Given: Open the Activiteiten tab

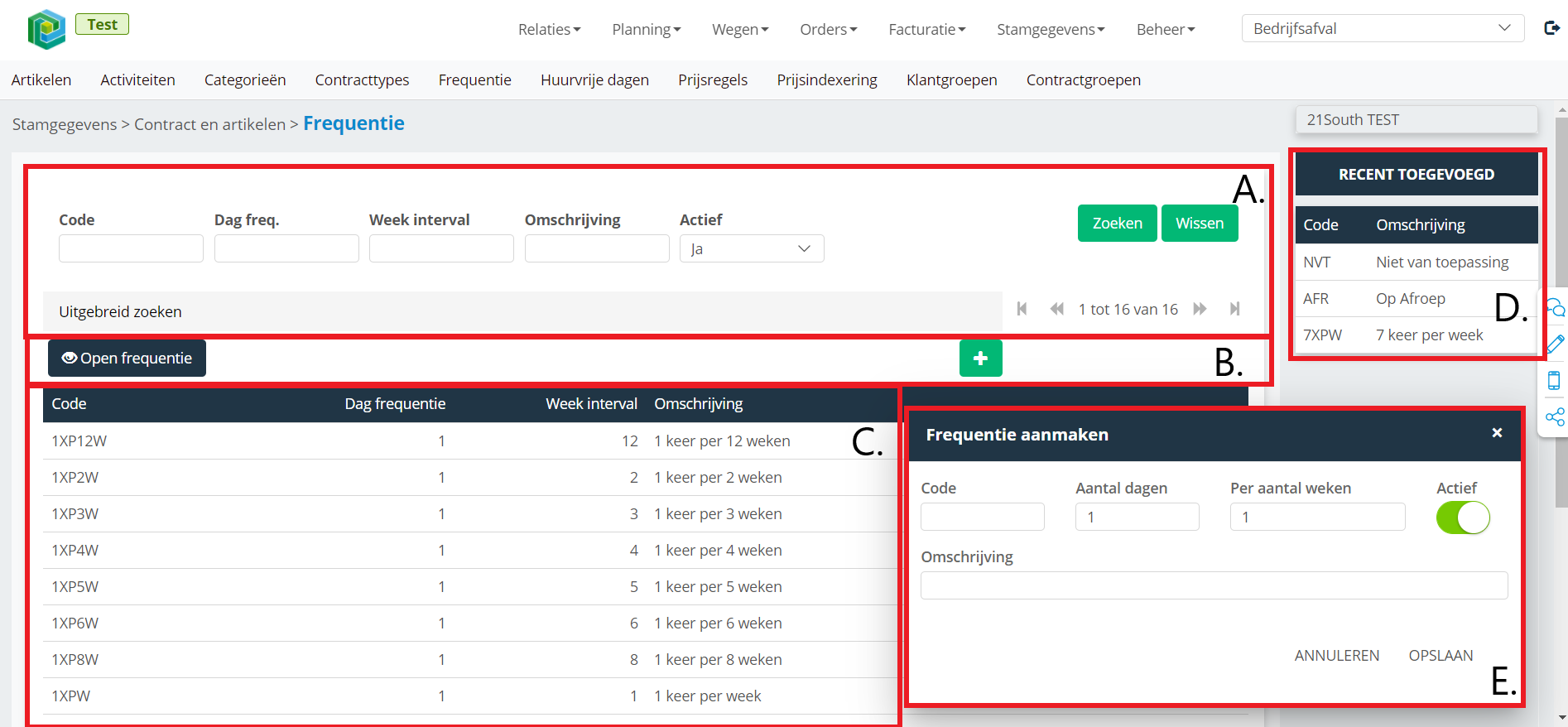Looking at the screenshot, I should 137,80.
